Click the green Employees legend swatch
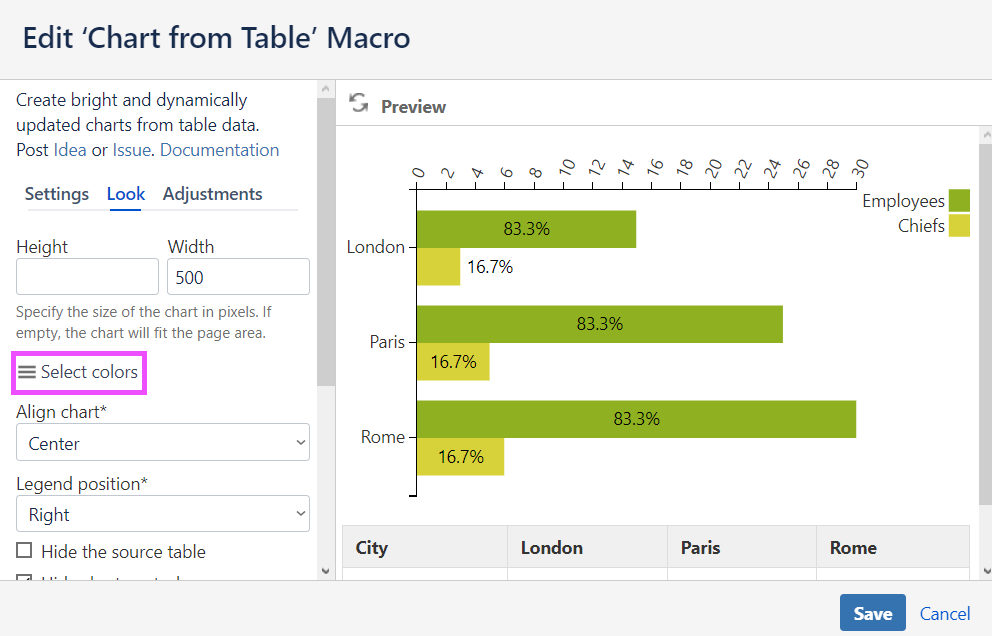The width and height of the screenshot is (992, 636). 959,201
